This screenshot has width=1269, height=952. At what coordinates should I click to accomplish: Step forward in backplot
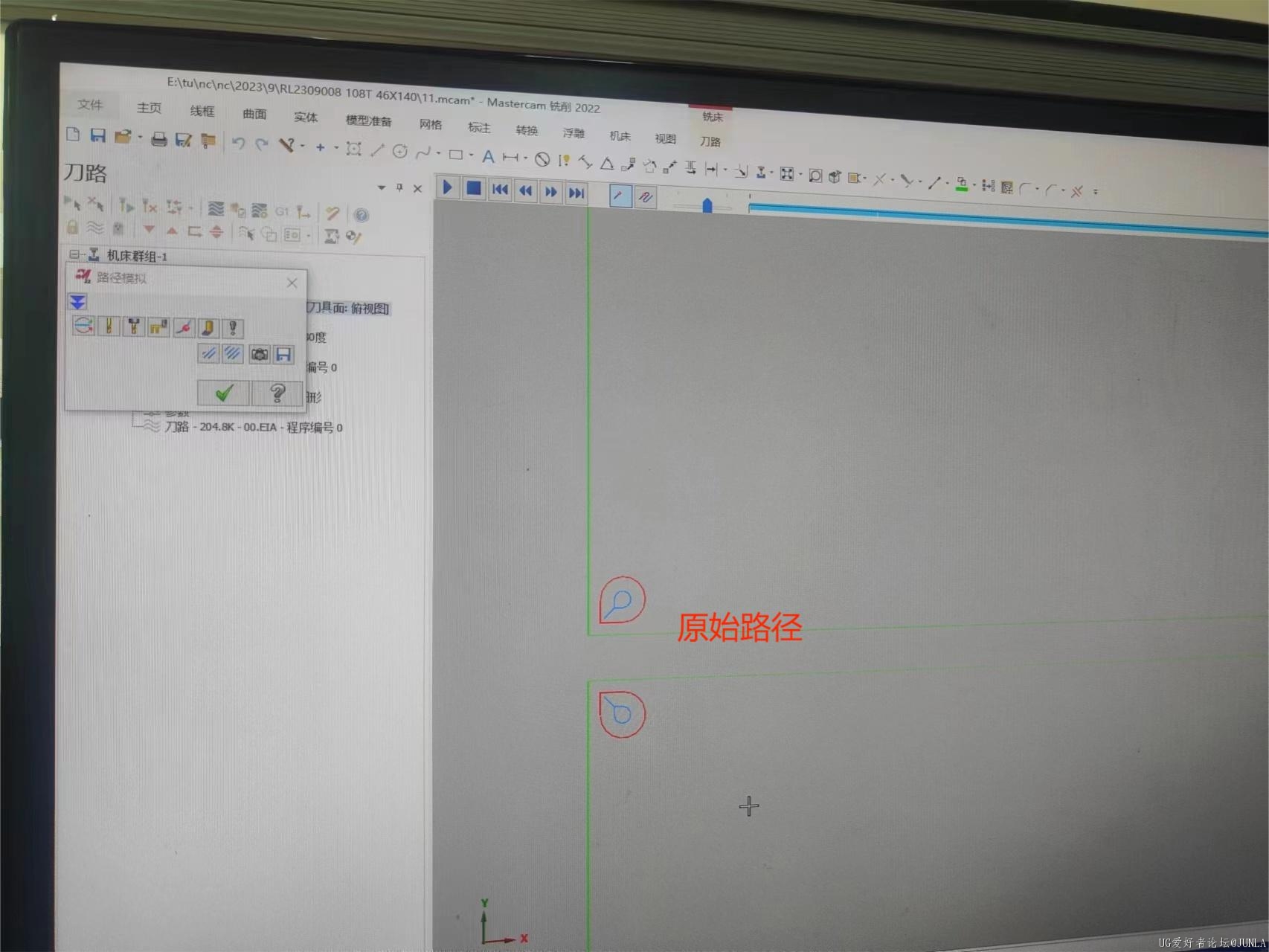click(551, 193)
